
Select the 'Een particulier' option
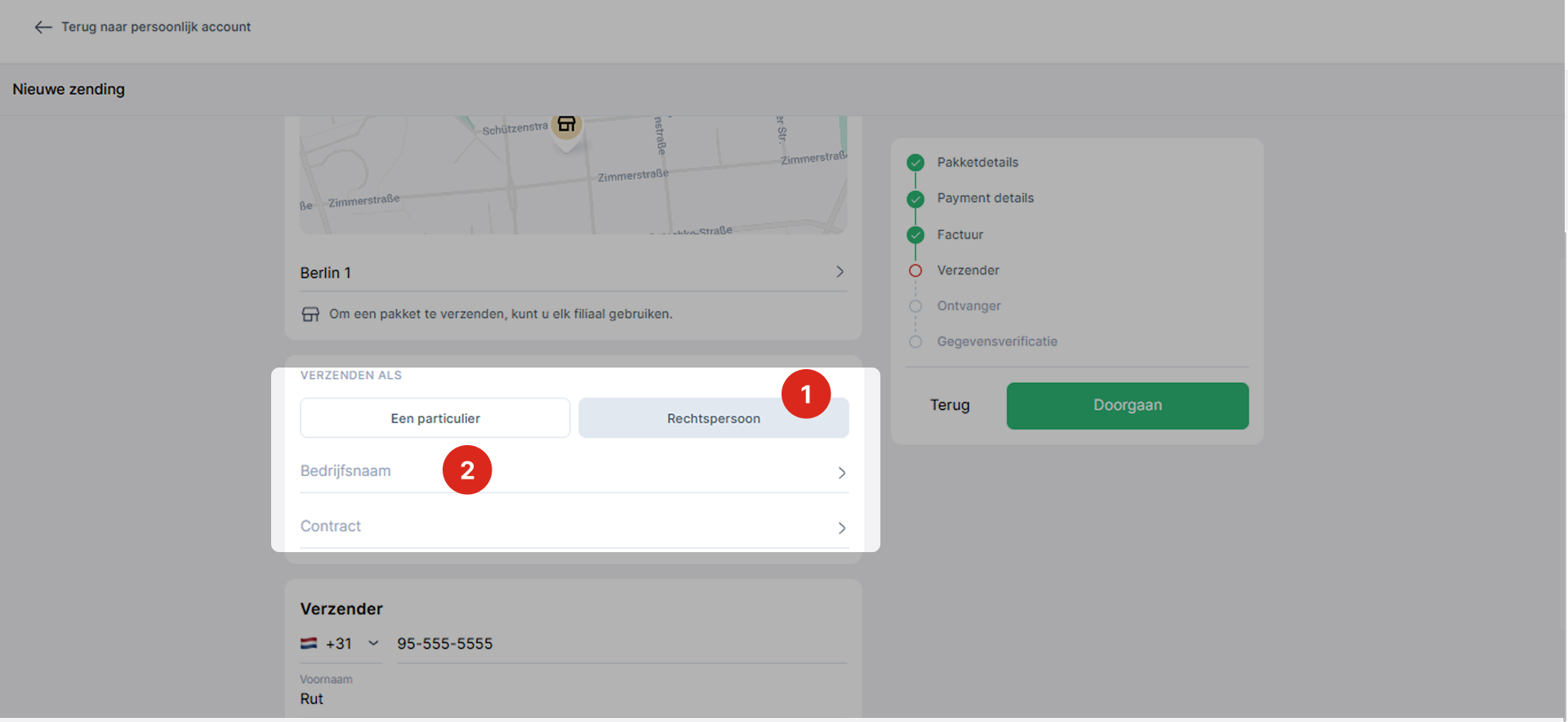pyautogui.click(x=434, y=418)
